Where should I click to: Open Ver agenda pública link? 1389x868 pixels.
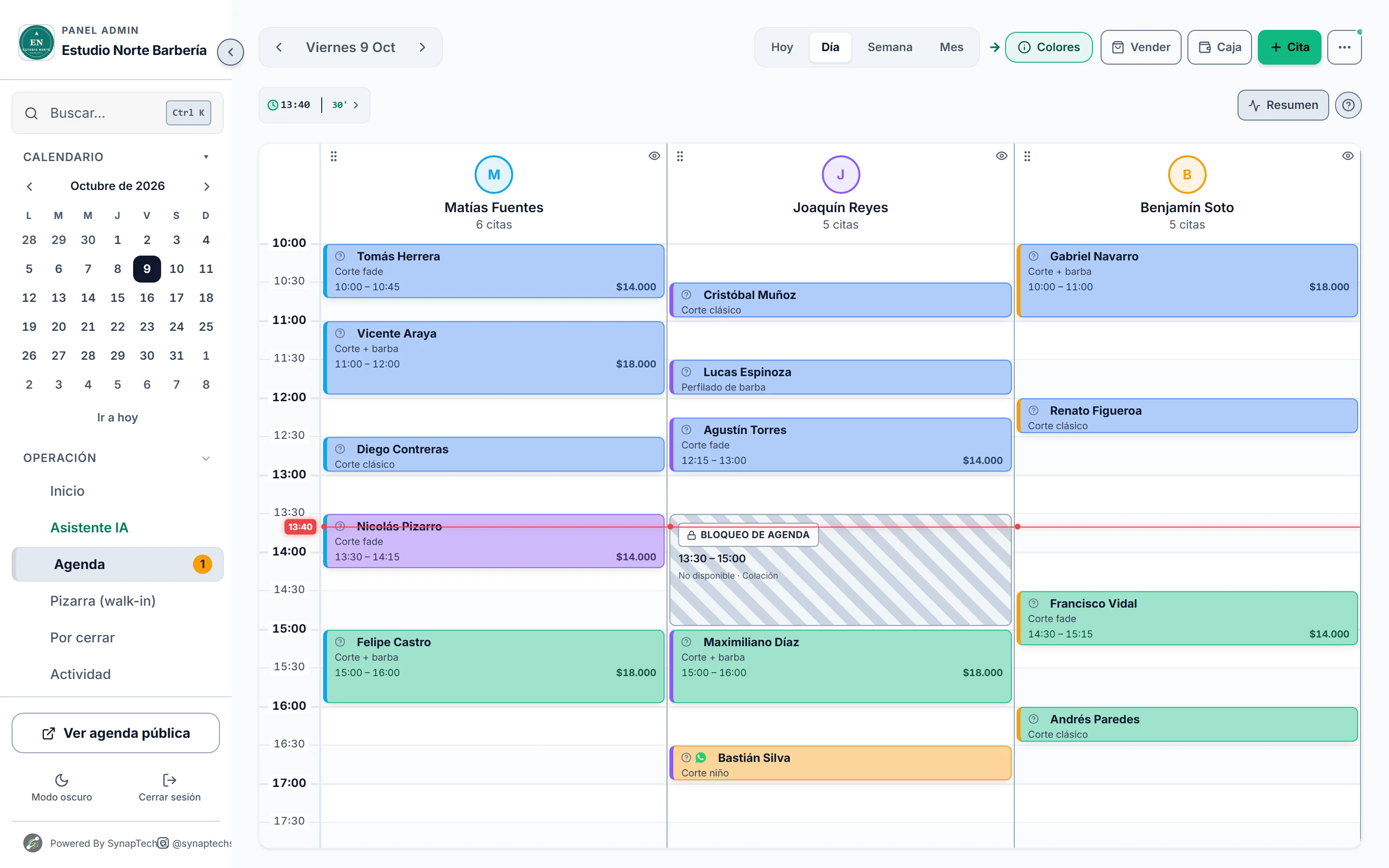pos(115,733)
